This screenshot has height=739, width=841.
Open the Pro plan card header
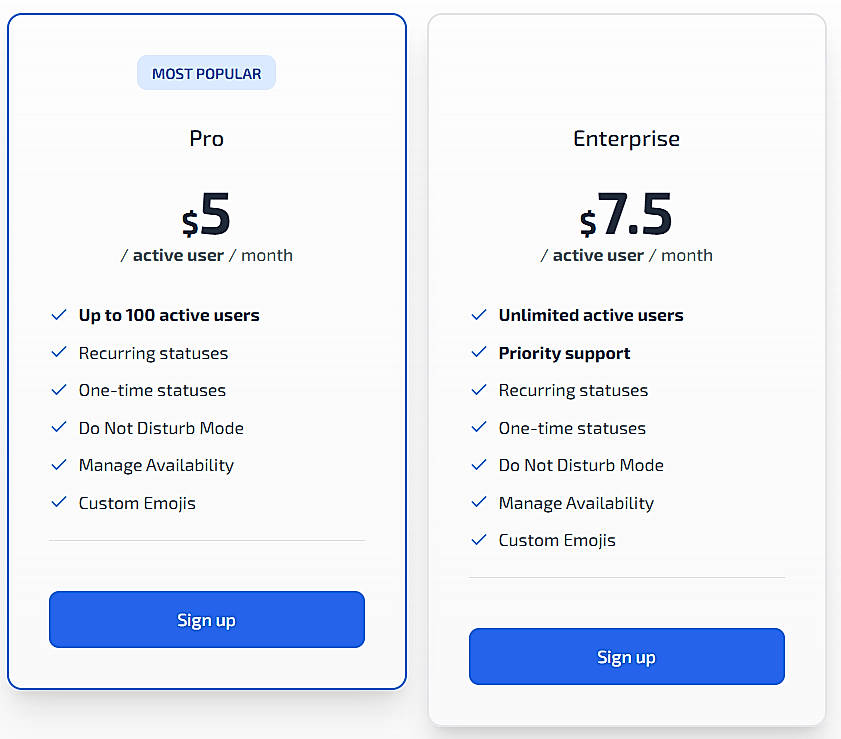pos(206,139)
